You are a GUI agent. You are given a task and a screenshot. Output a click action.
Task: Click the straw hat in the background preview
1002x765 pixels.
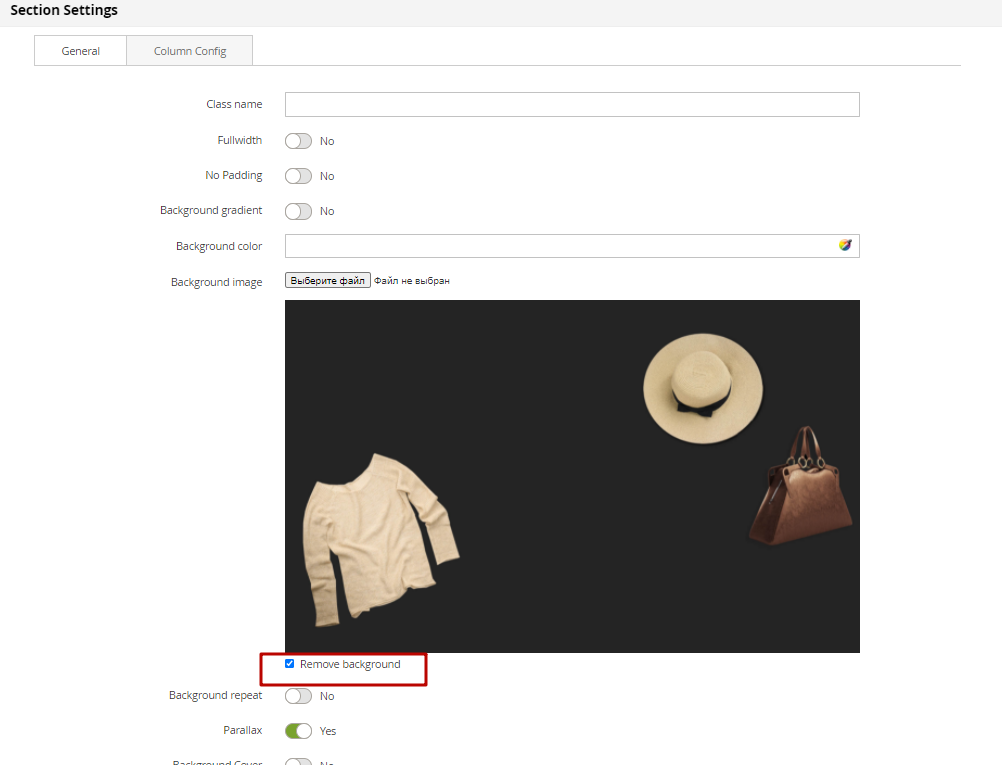click(x=702, y=386)
